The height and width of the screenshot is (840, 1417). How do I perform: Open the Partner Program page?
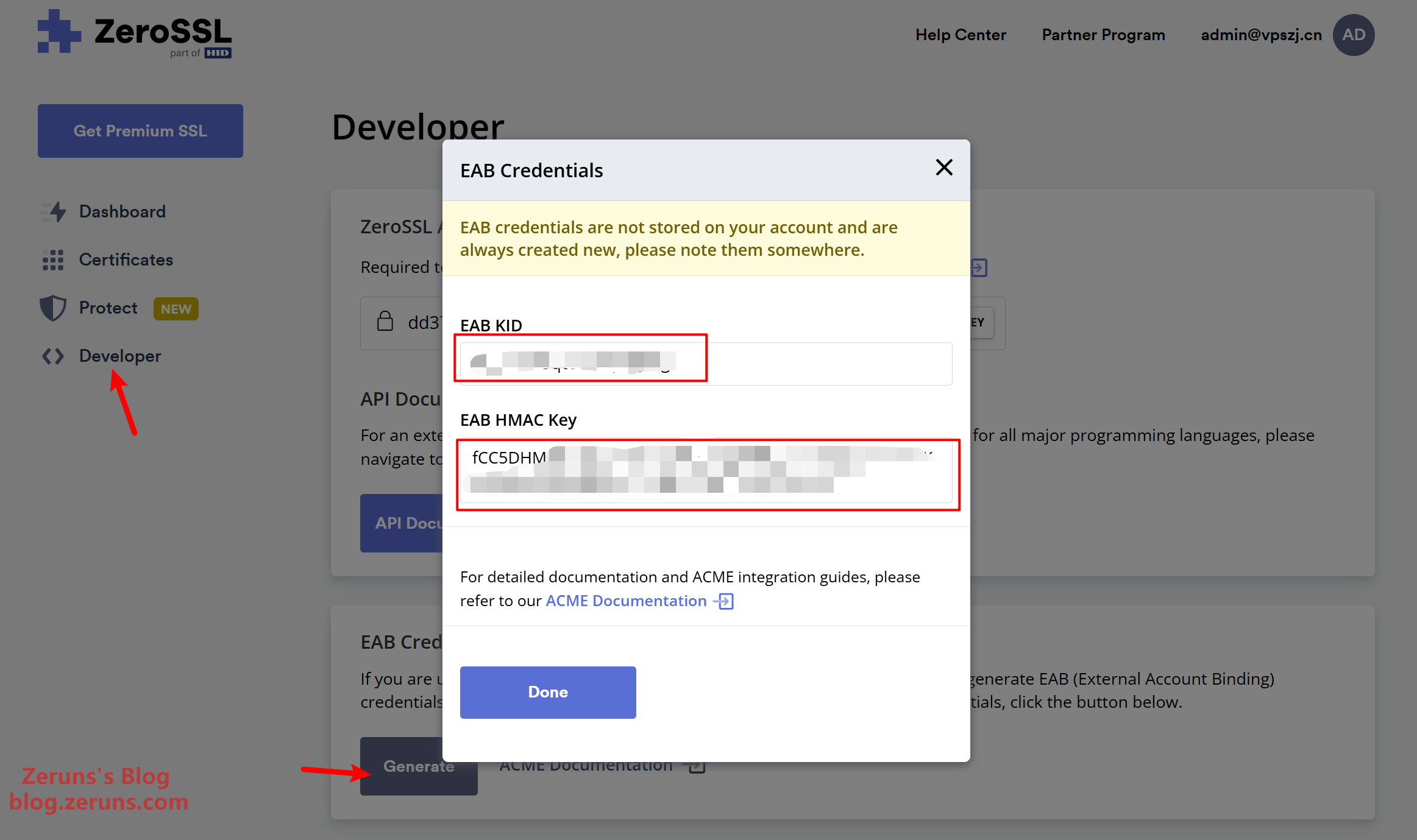pos(1103,35)
